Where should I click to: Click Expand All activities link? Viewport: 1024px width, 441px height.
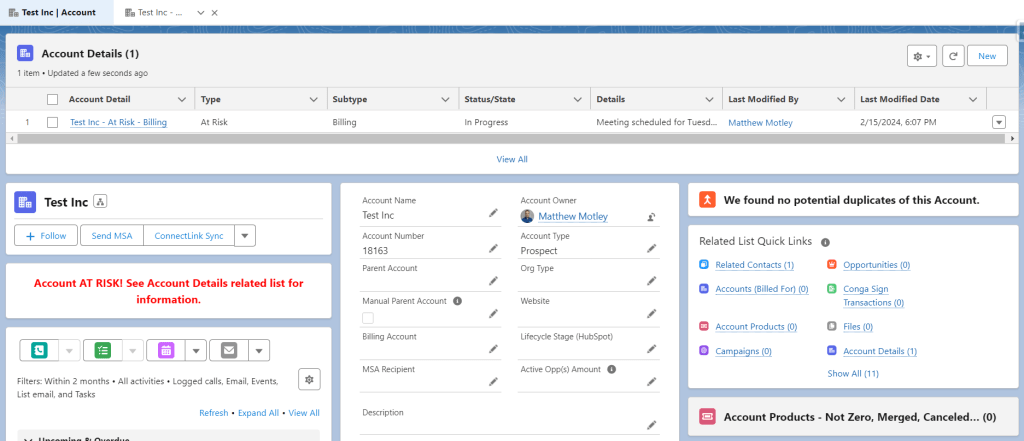pyautogui.click(x=258, y=413)
